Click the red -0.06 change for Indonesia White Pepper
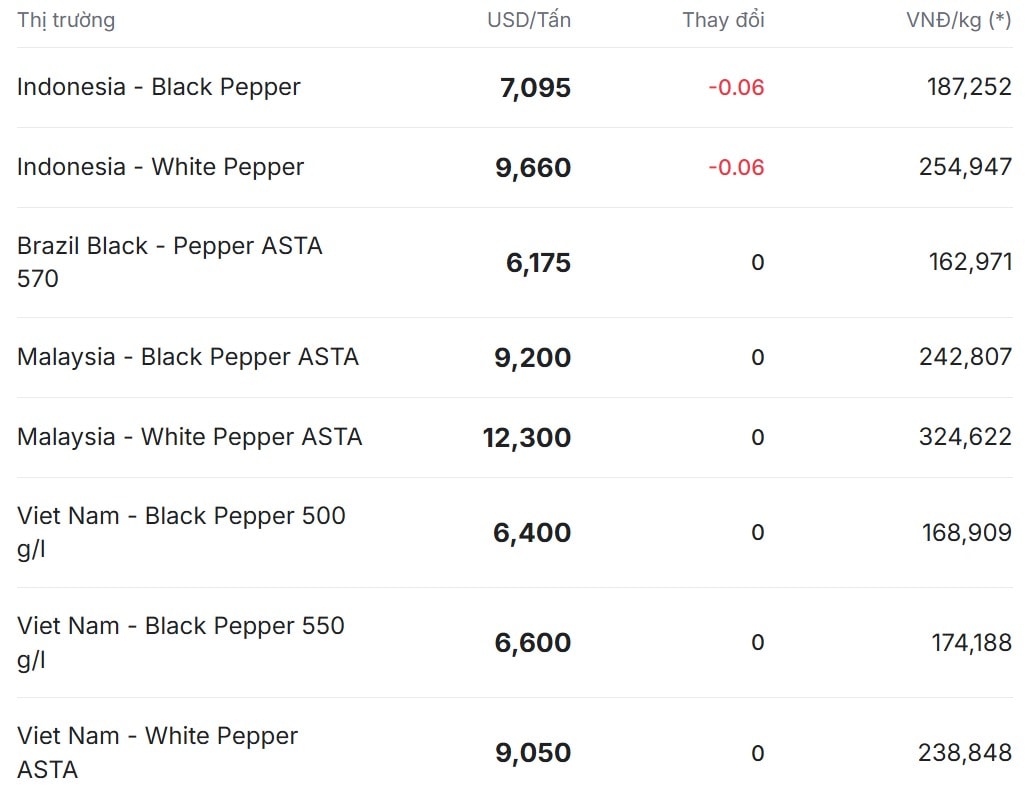 736,167
